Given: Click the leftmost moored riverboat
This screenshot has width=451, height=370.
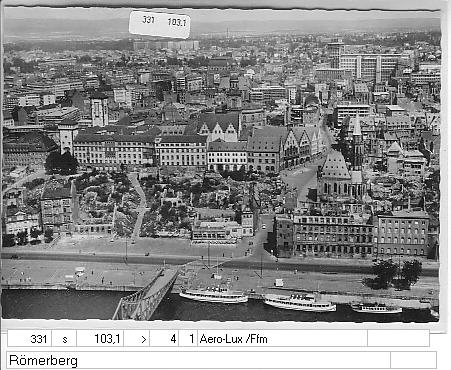Looking at the screenshot, I should click(214, 295).
